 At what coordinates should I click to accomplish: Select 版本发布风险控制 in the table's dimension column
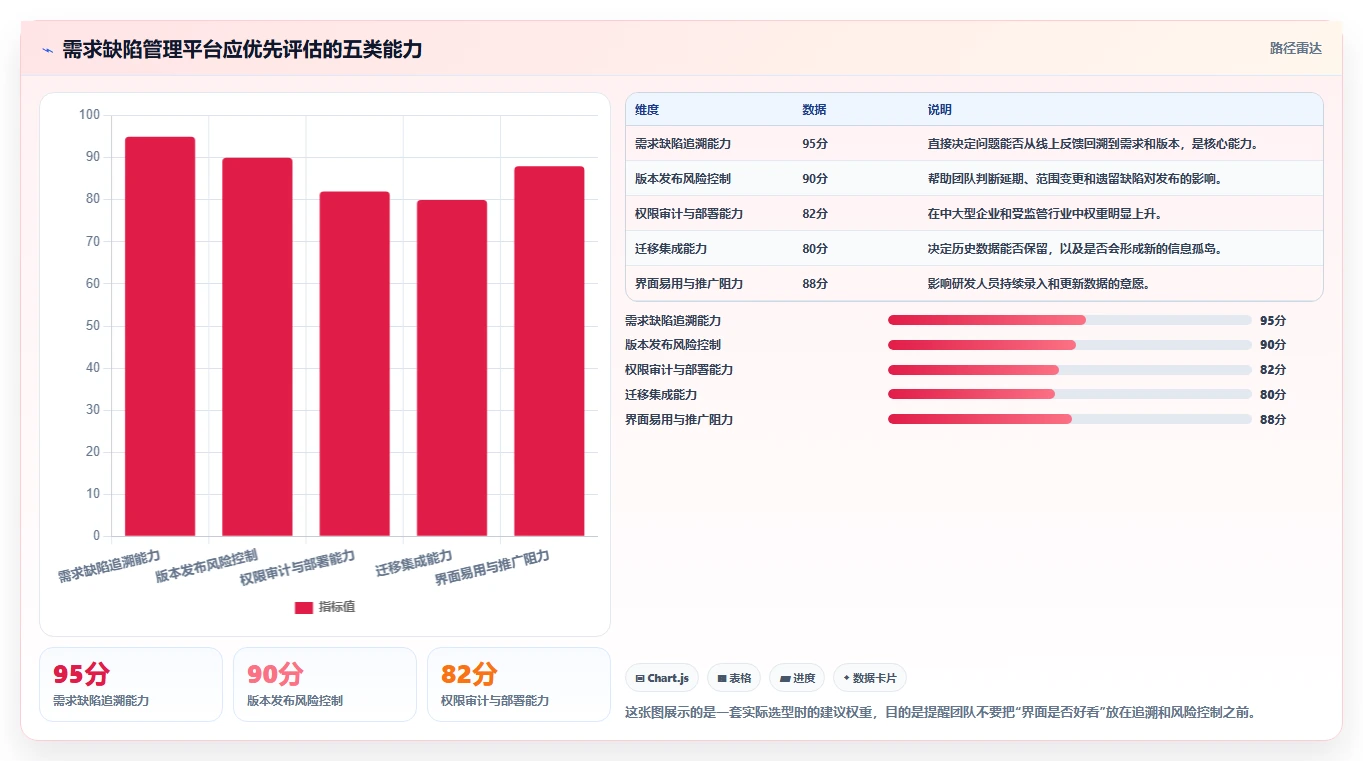pos(683,179)
